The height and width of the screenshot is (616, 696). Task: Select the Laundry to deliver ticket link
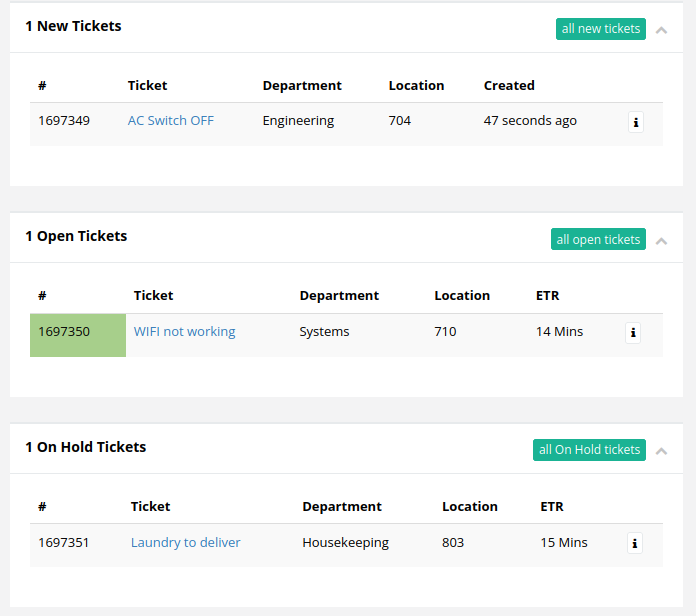point(185,543)
